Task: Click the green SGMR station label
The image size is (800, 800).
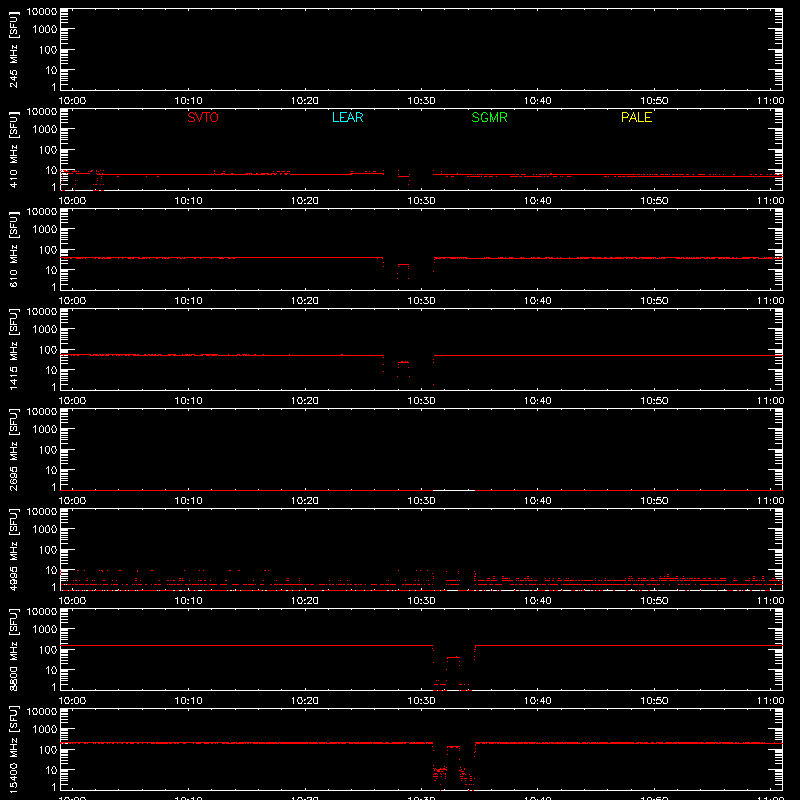Action: point(489,117)
